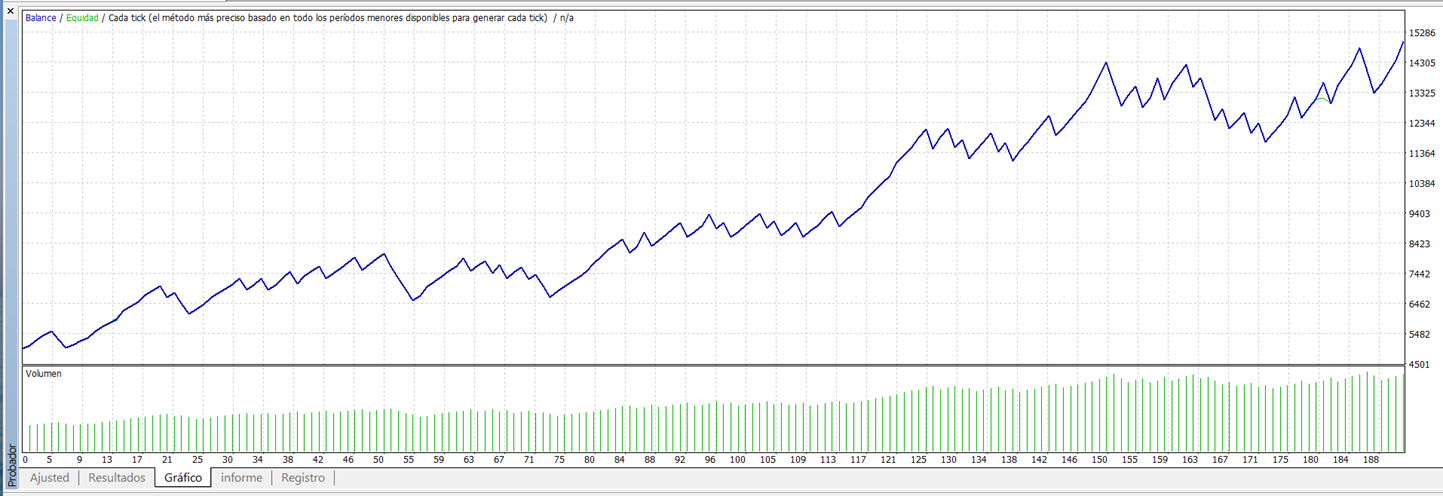1443x496 pixels.
Task: Open the Resultados tab
Action: 117,478
